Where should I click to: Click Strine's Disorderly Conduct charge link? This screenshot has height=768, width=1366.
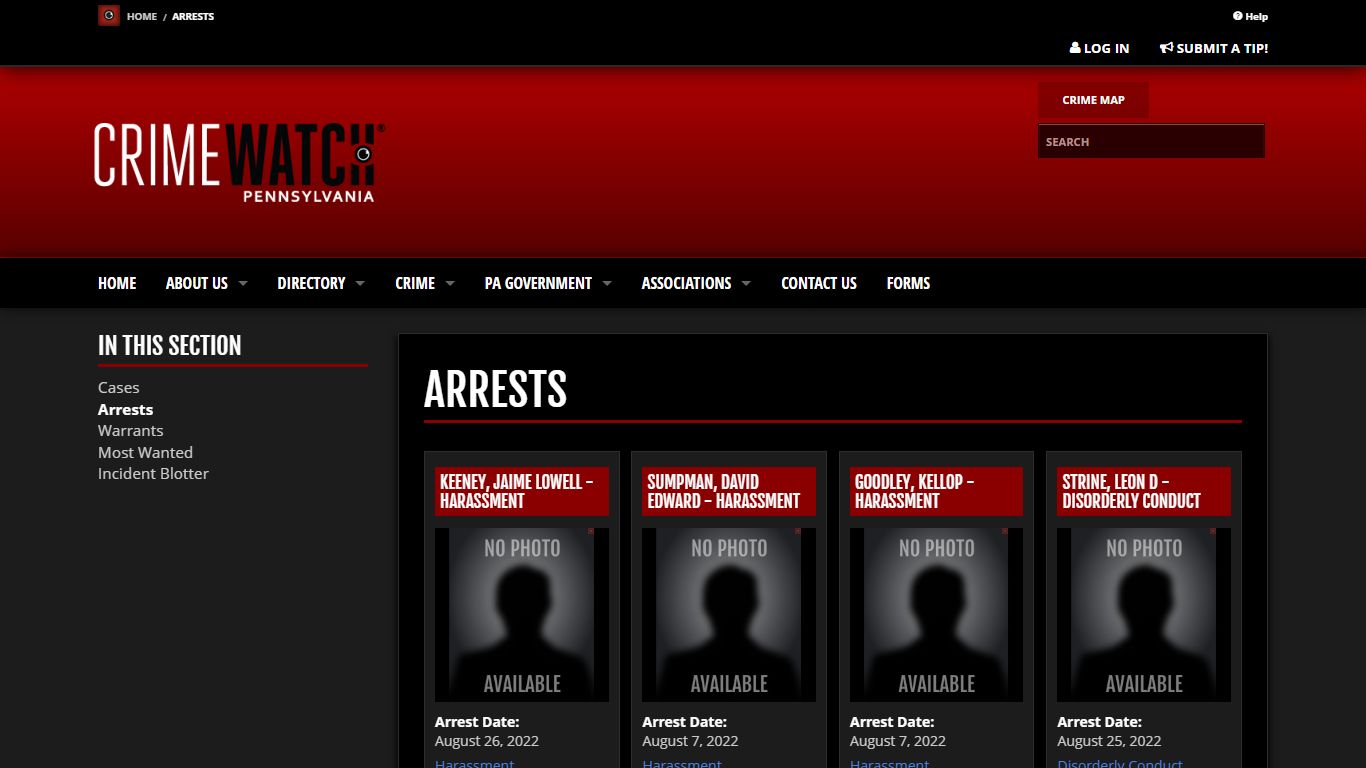point(1119,763)
